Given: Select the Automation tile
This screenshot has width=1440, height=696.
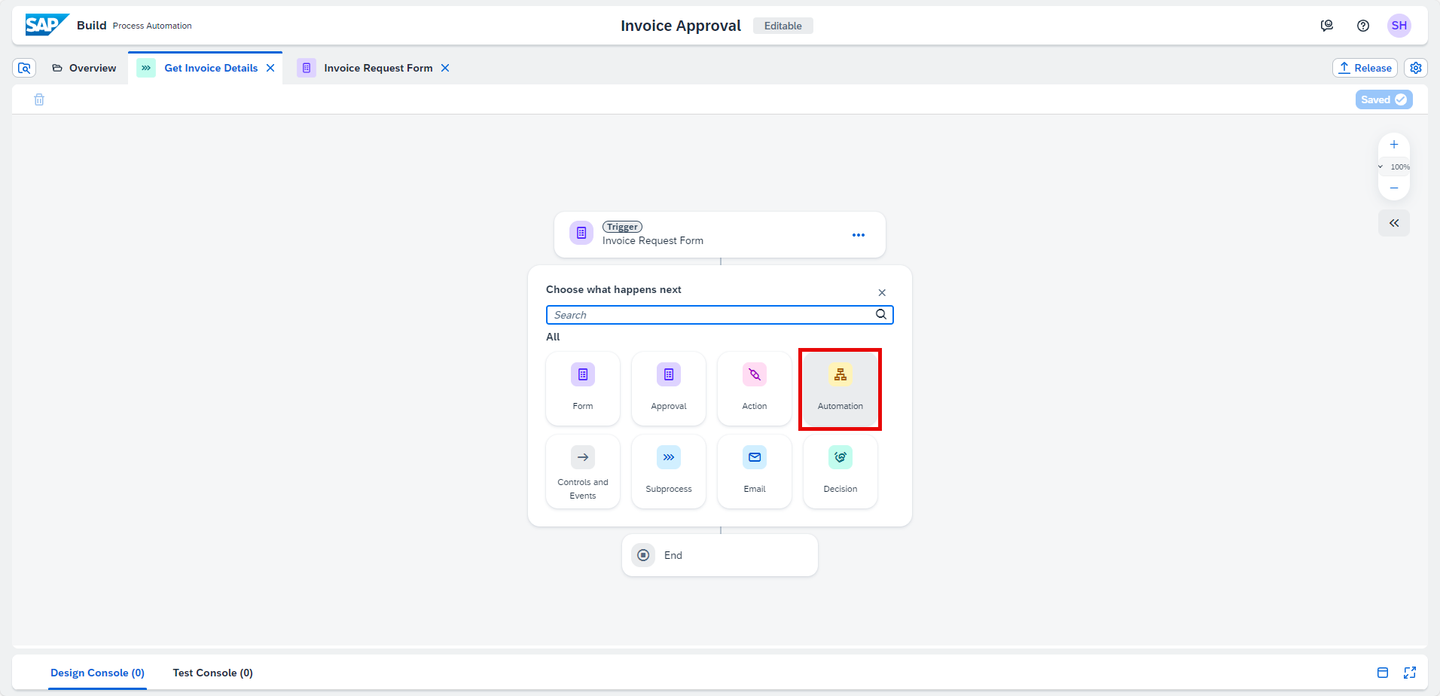Looking at the screenshot, I should pos(840,388).
